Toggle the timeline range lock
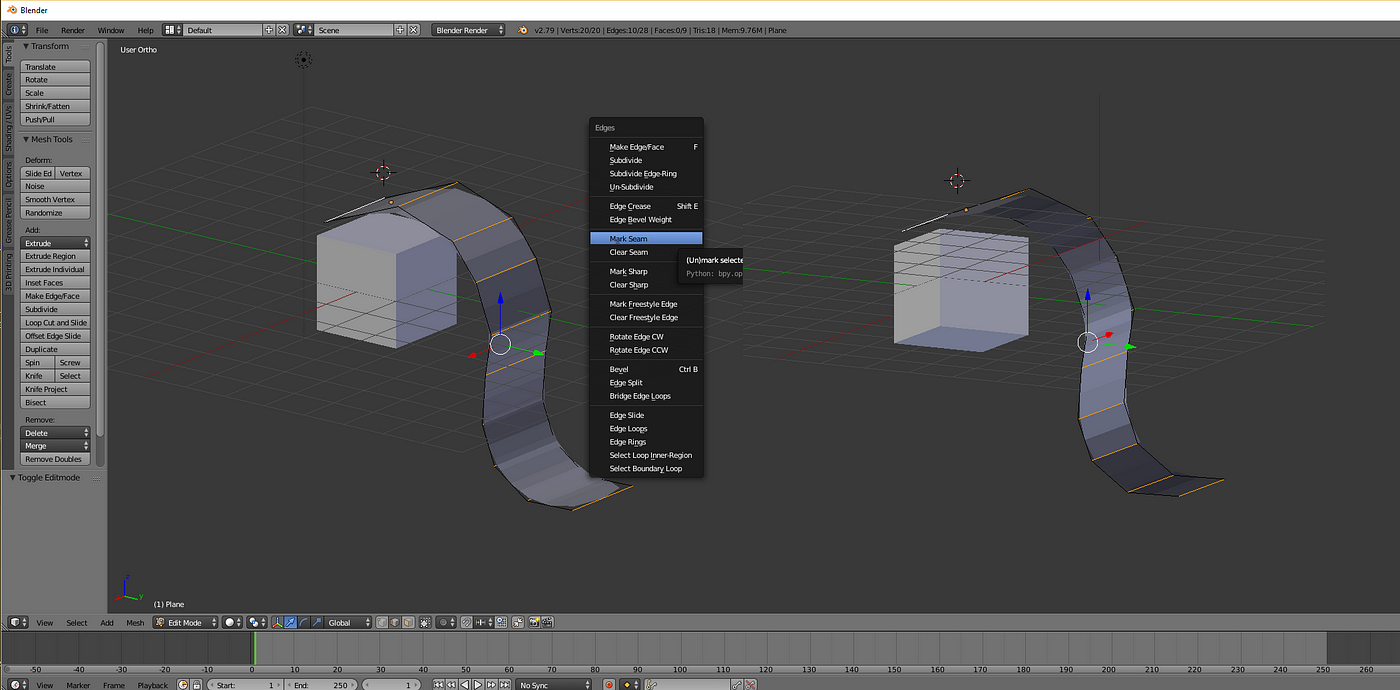The width and height of the screenshot is (1400, 690). click(197, 685)
